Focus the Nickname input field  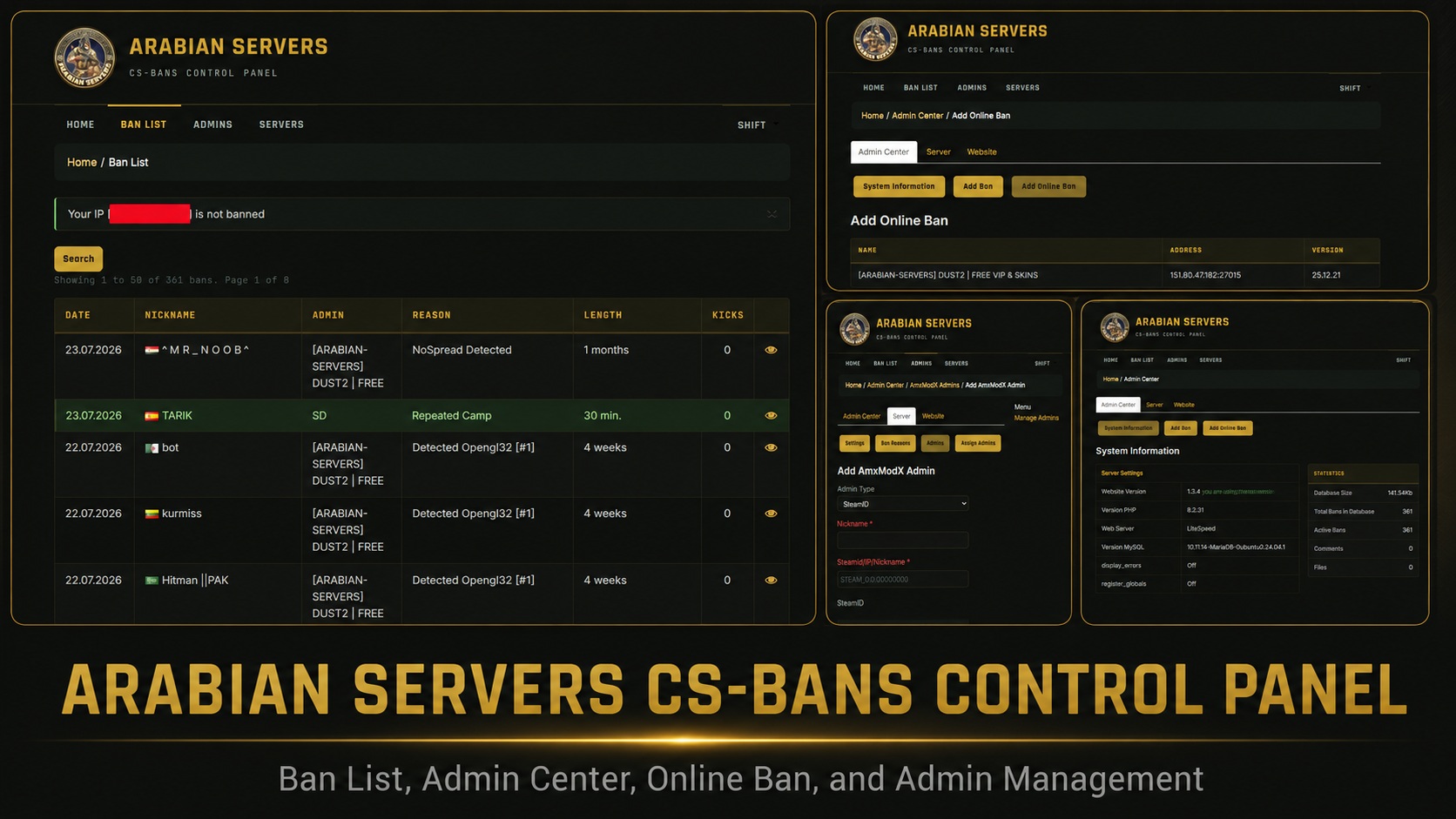tap(902, 540)
